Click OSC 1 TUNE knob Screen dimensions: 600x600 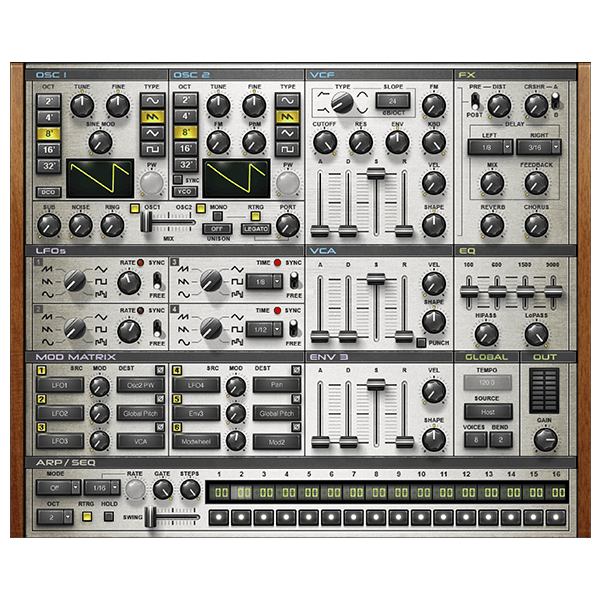pos(82,105)
